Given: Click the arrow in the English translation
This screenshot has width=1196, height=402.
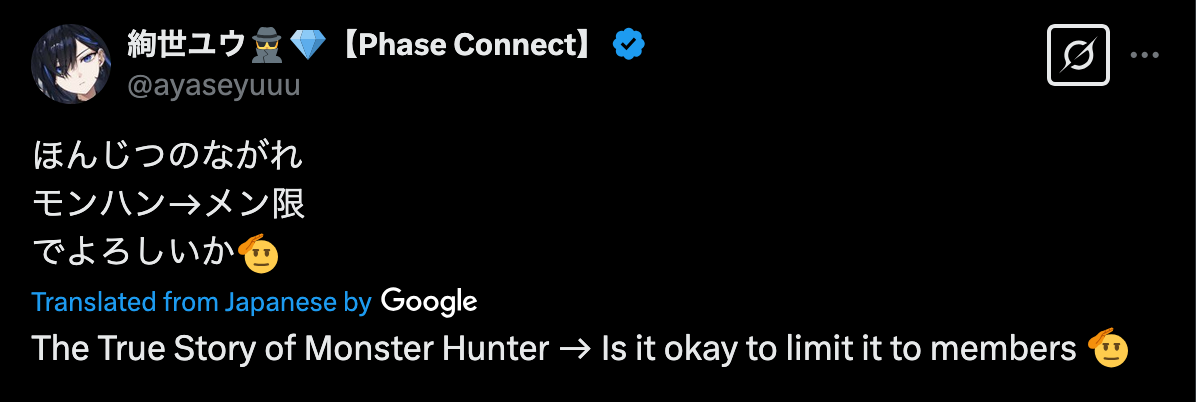Looking at the screenshot, I should coord(575,349).
